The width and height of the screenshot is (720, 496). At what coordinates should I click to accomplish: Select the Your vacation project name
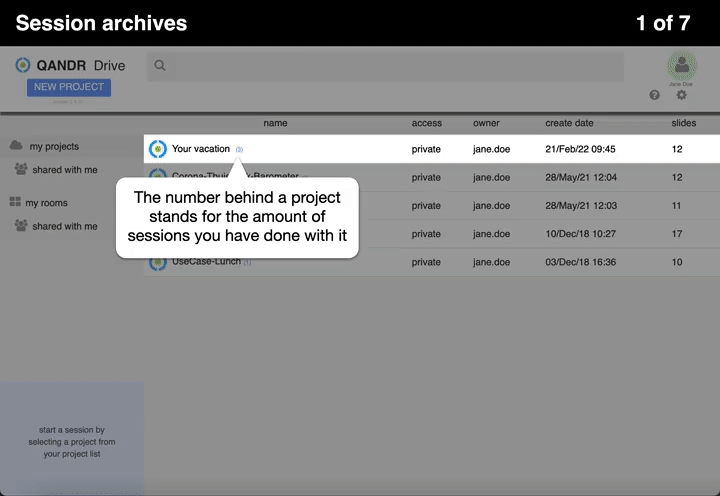point(201,149)
